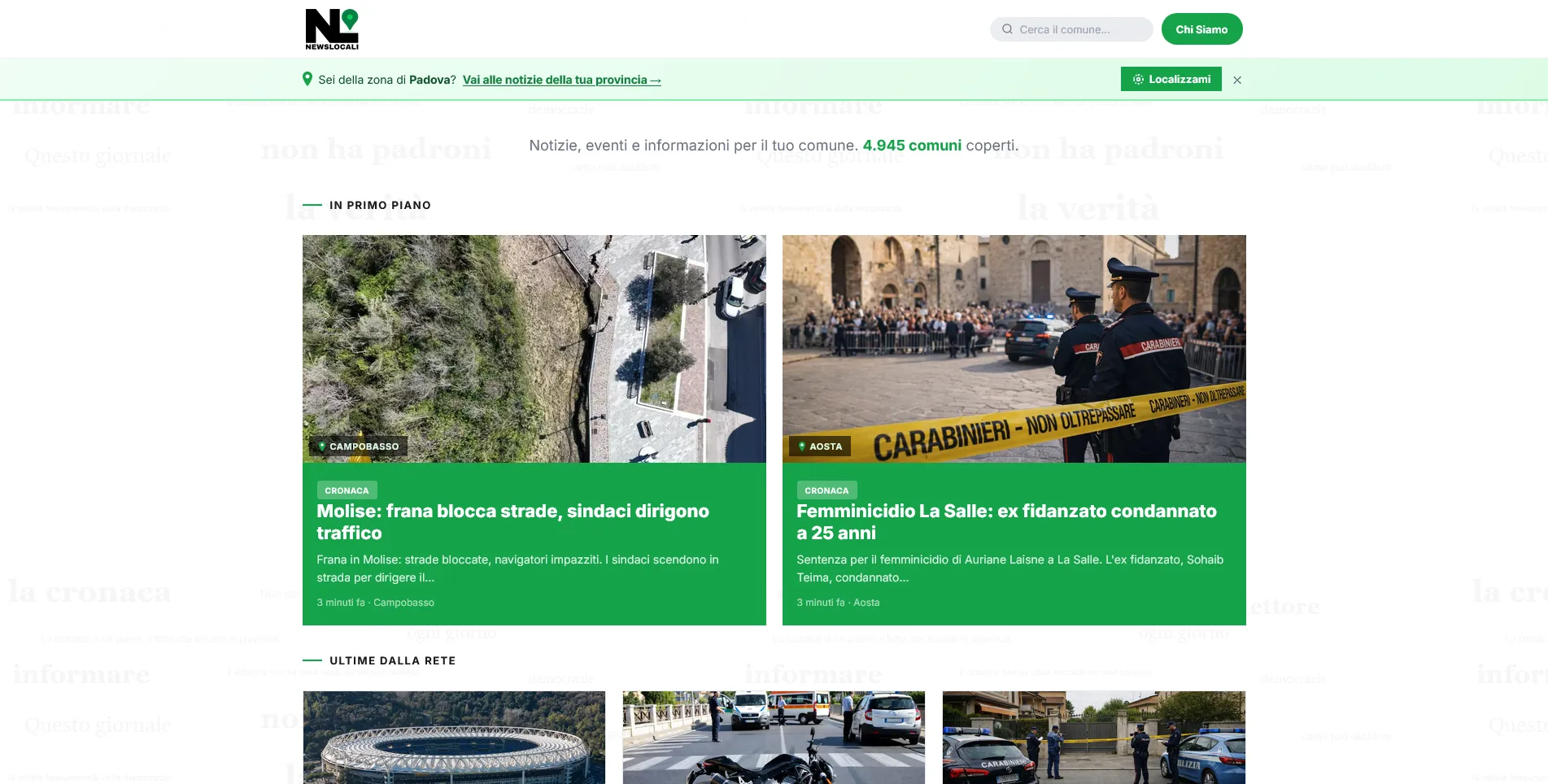Click the AOSTA location tag
Screen dimensions: 1548x784
click(820, 446)
